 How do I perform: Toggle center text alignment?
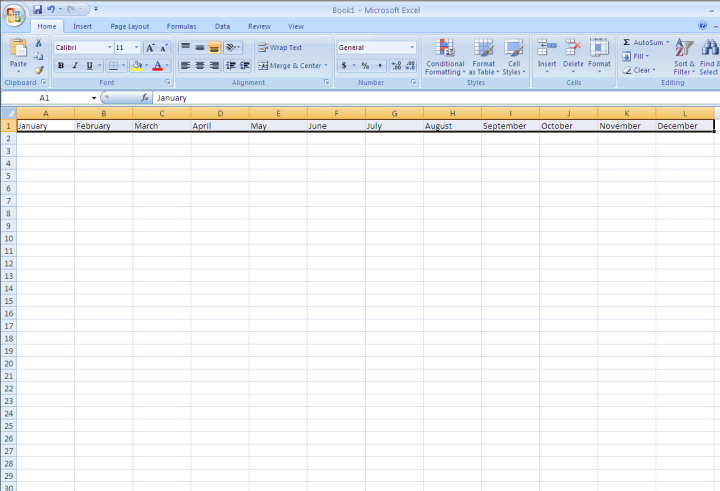pos(200,66)
